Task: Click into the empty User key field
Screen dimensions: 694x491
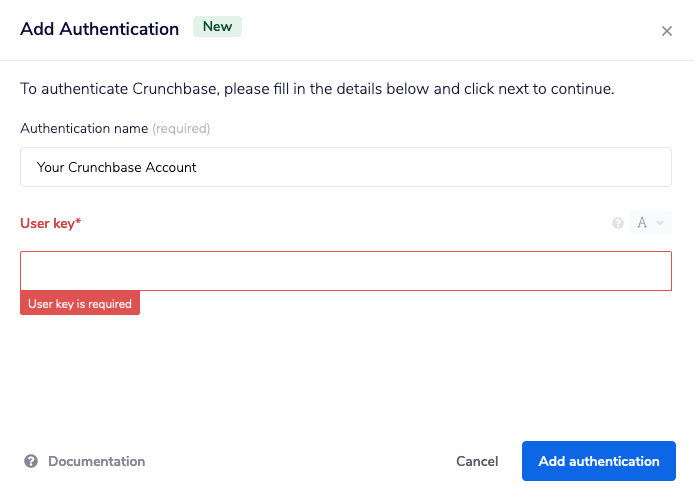Action: point(345,271)
